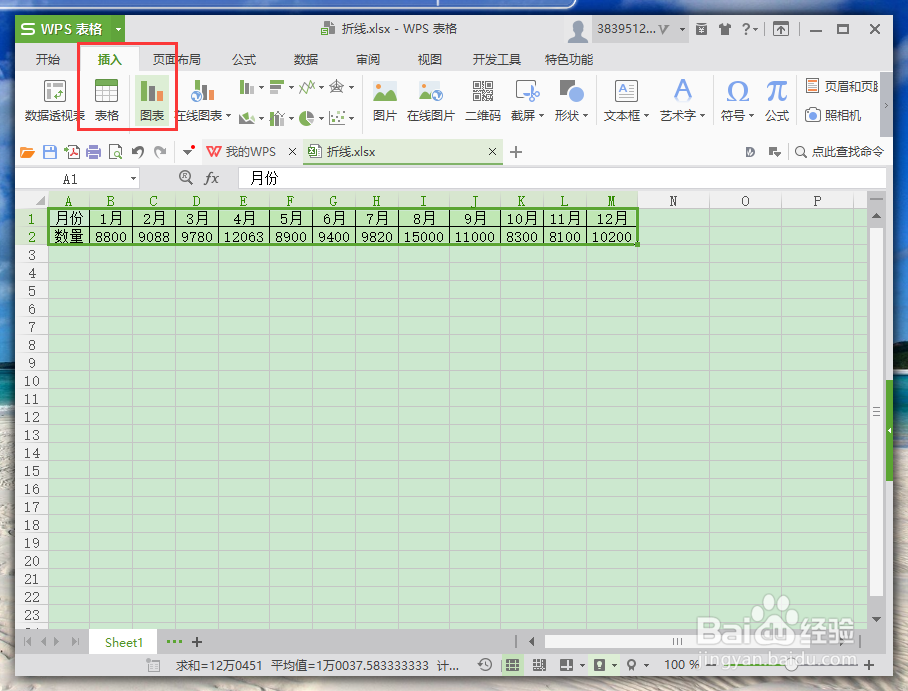Click the formula bar showing 月份
908x691 pixels.
(x=562, y=178)
